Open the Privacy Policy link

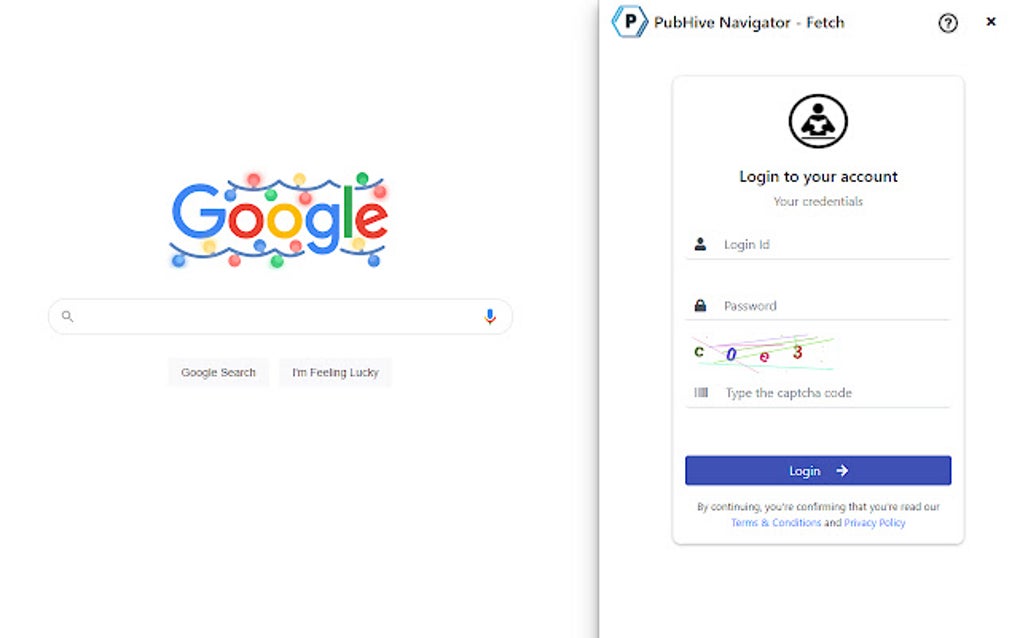(873, 522)
